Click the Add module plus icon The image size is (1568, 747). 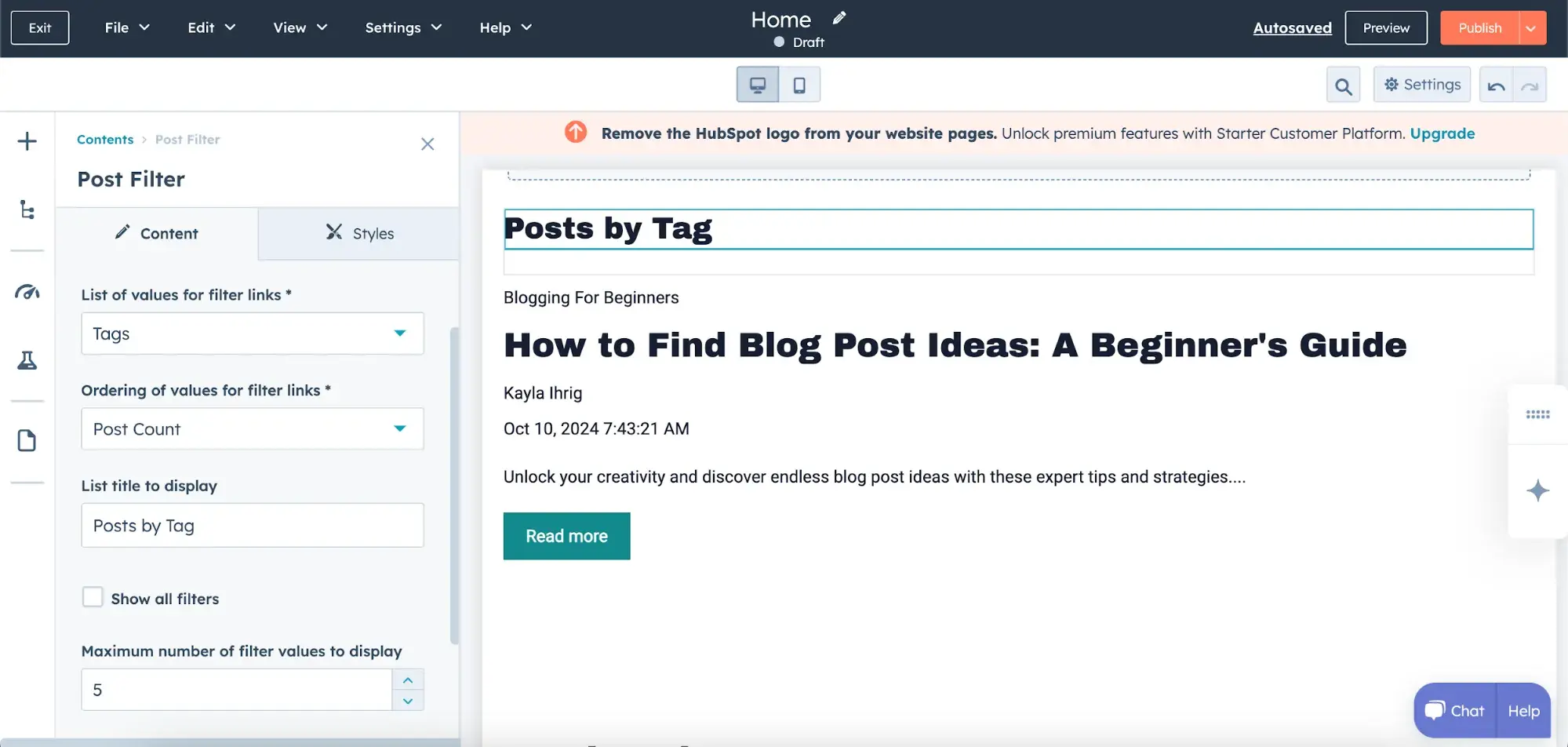pos(27,141)
